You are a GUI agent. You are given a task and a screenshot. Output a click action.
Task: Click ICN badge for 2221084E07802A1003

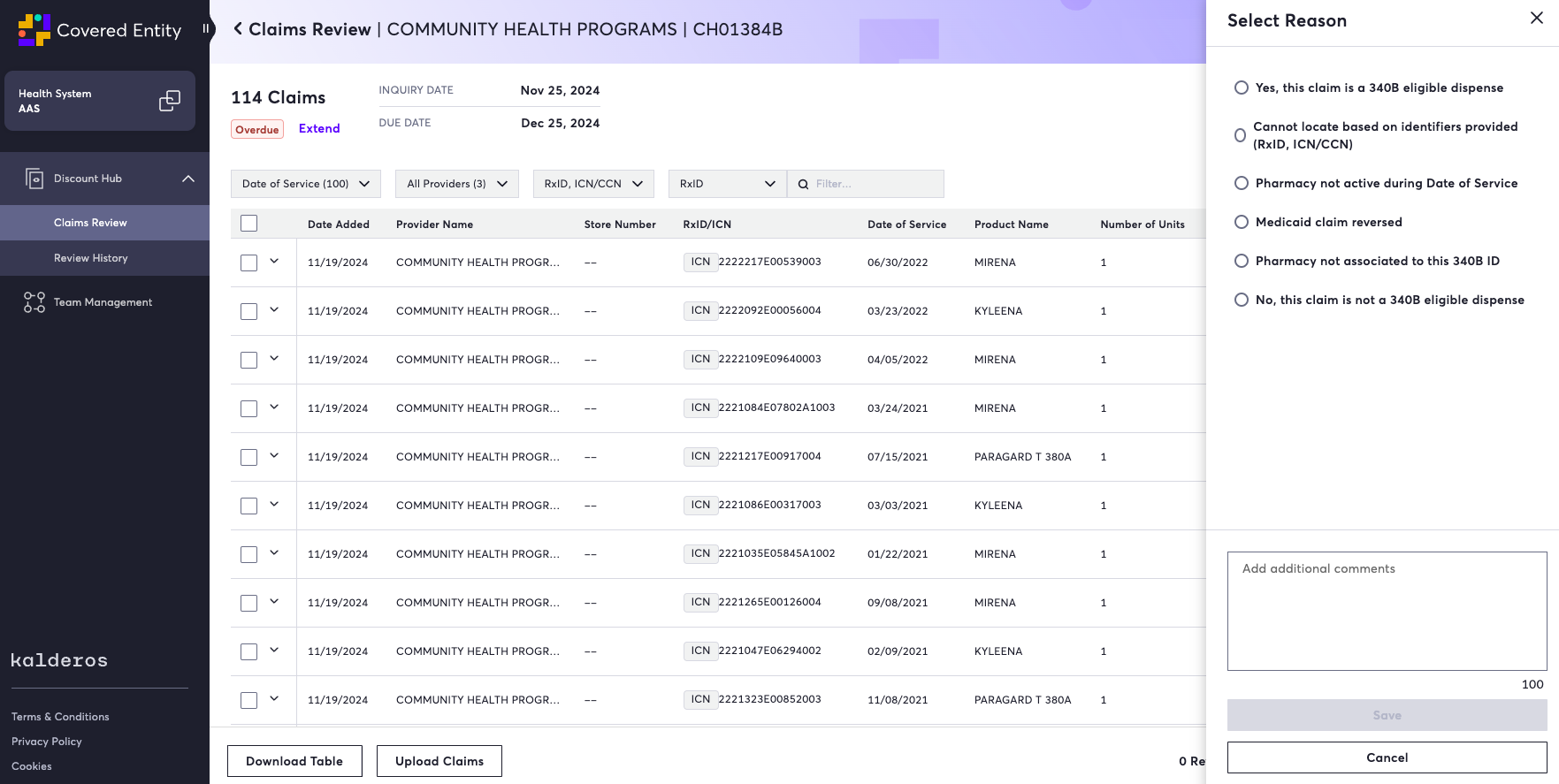[x=700, y=407]
